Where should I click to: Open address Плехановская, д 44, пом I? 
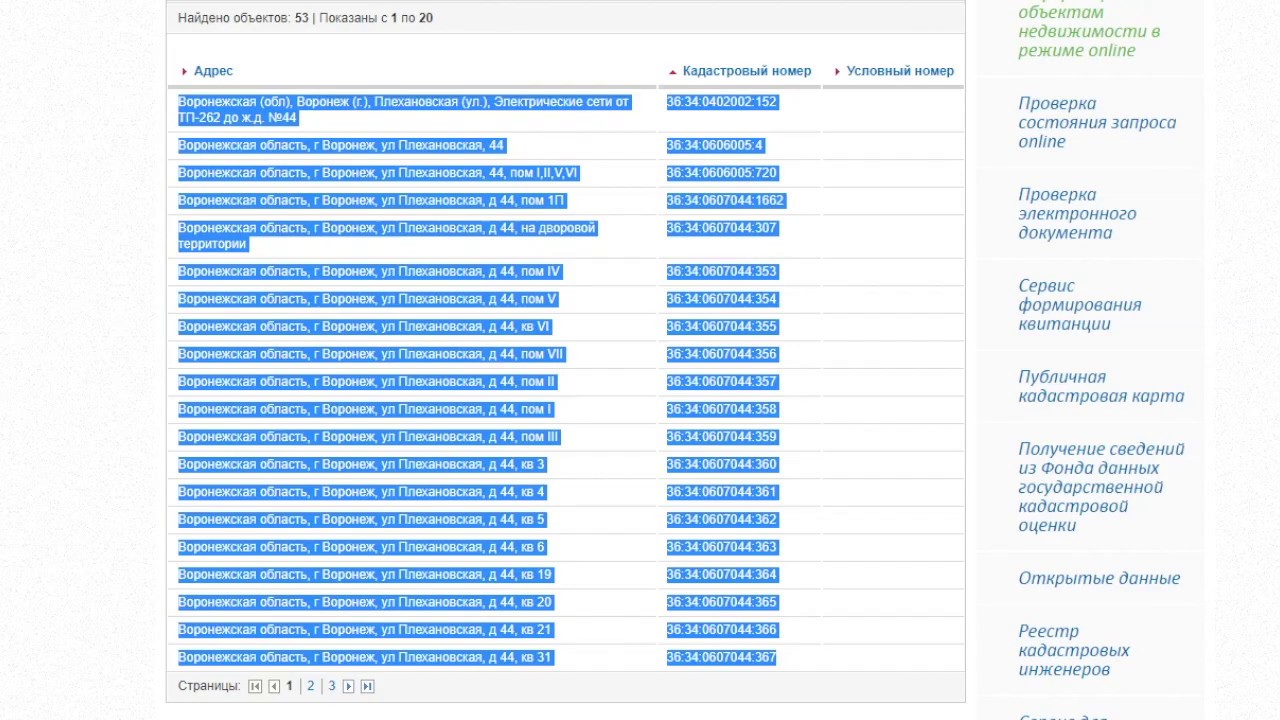(x=365, y=409)
